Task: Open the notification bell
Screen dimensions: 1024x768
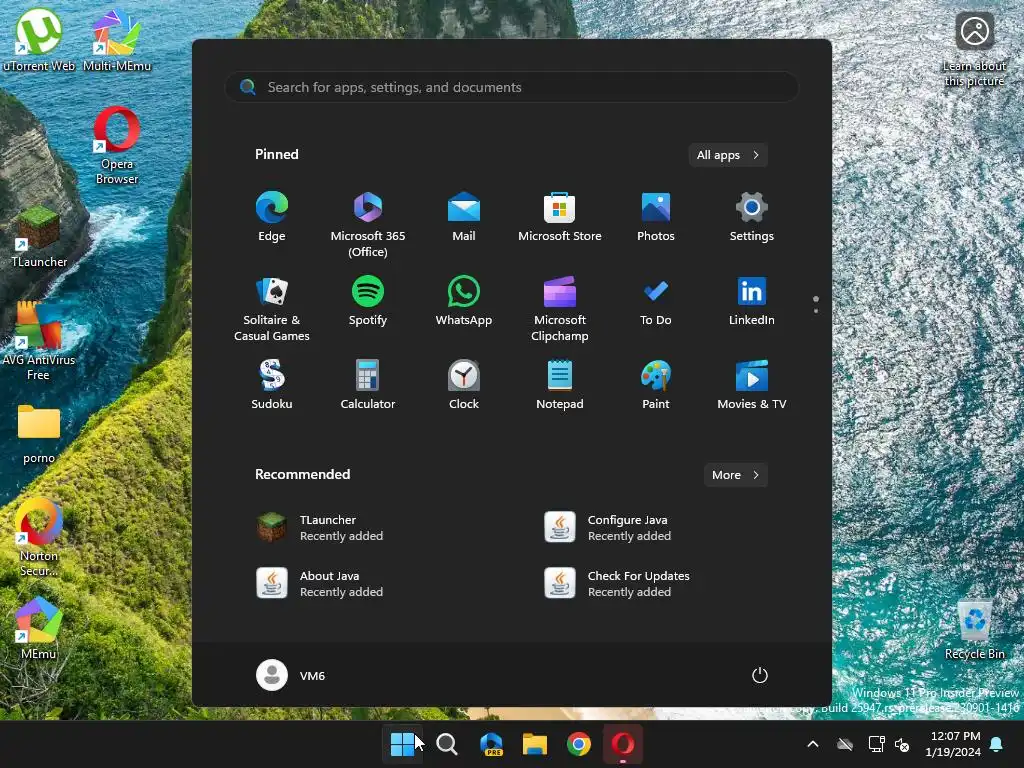Action: coord(997,744)
